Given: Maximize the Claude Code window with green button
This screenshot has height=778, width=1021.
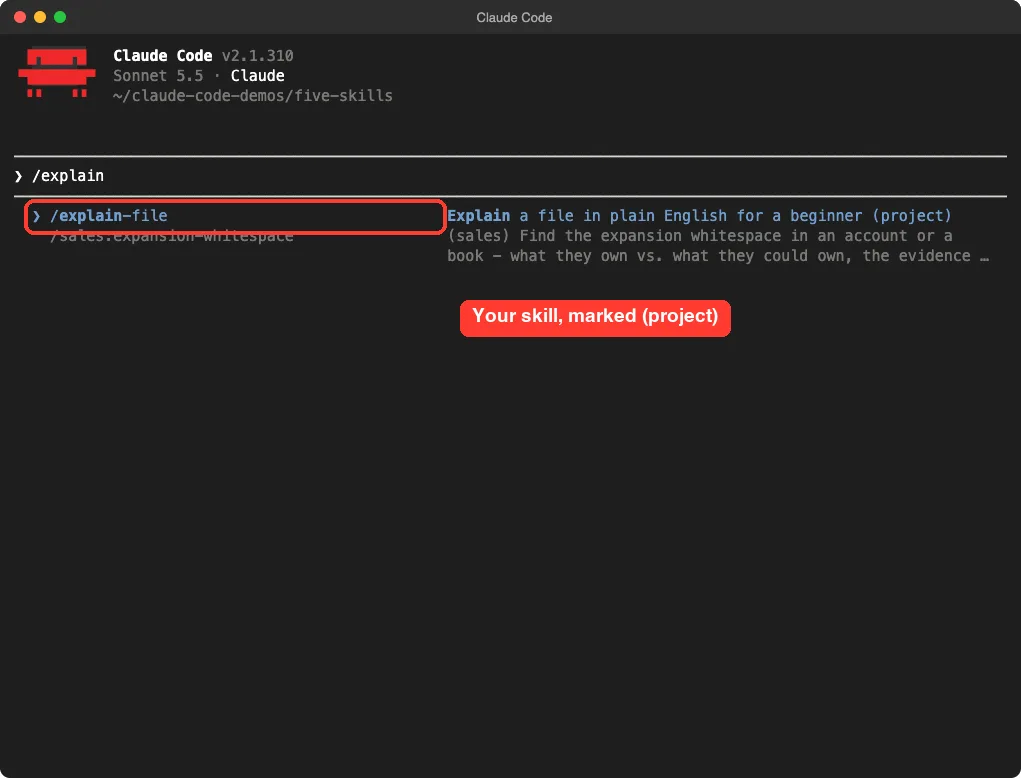Looking at the screenshot, I should tap(60, 17).
